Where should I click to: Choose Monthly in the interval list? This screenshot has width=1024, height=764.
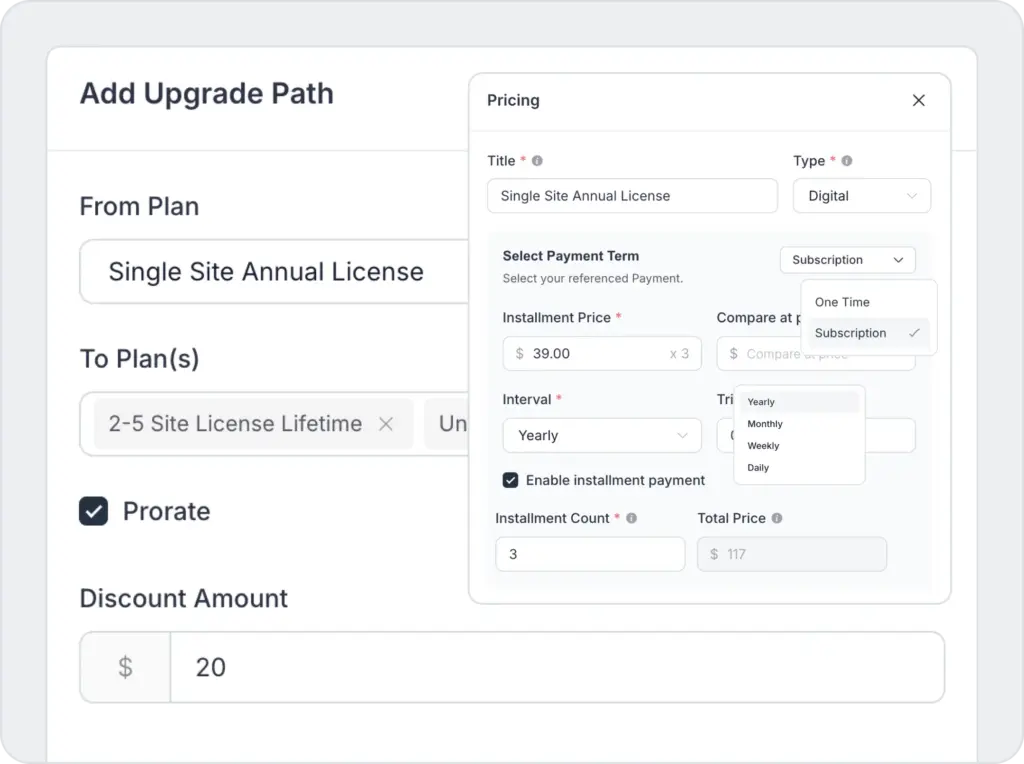[x=765, y=424]
